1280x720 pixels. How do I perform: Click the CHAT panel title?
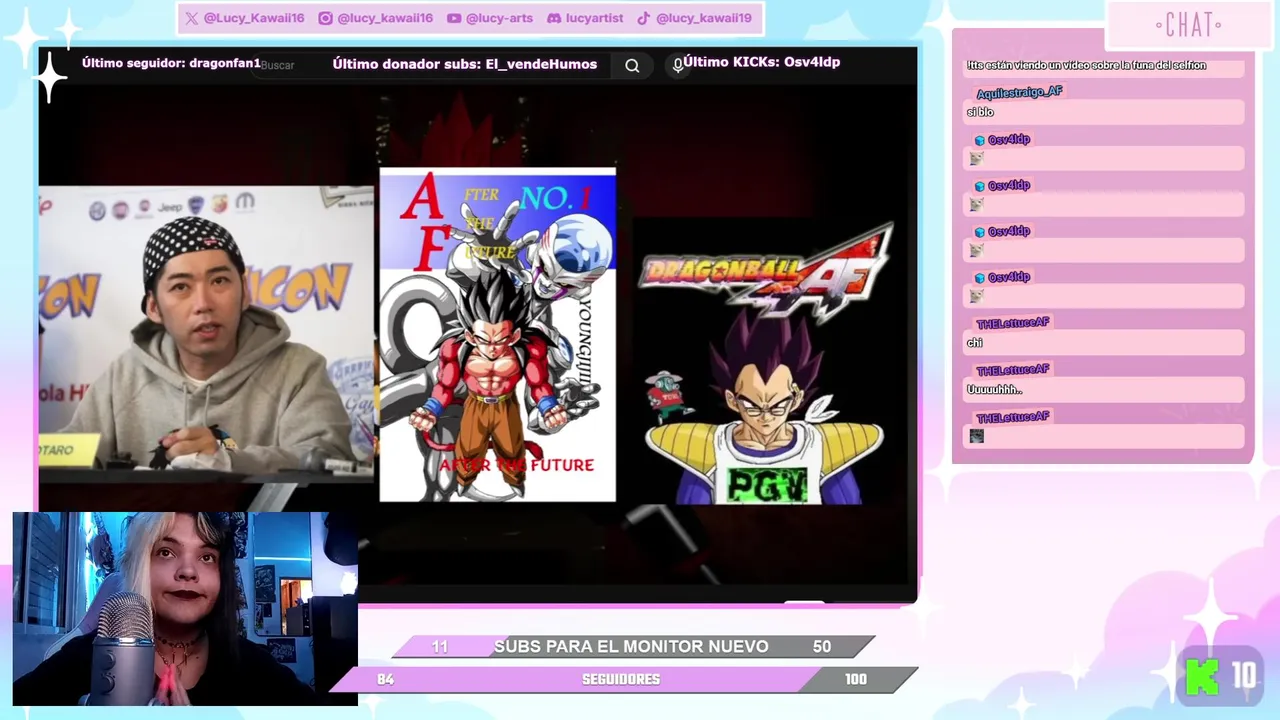pyautogui.click(x=1188, y=25)
